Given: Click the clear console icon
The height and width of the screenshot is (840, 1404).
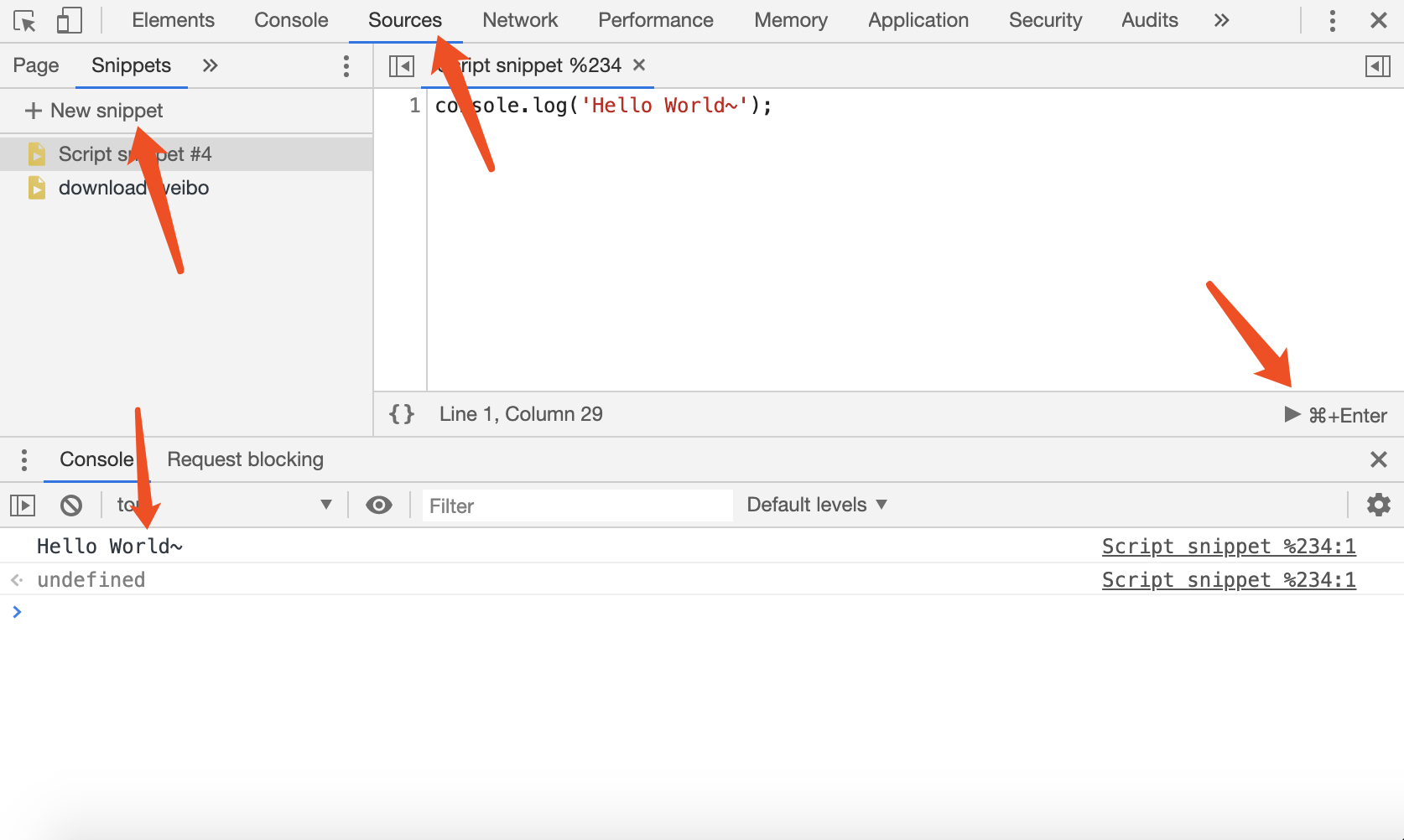Looking at the screenshot, I should (x=71, y=505).
